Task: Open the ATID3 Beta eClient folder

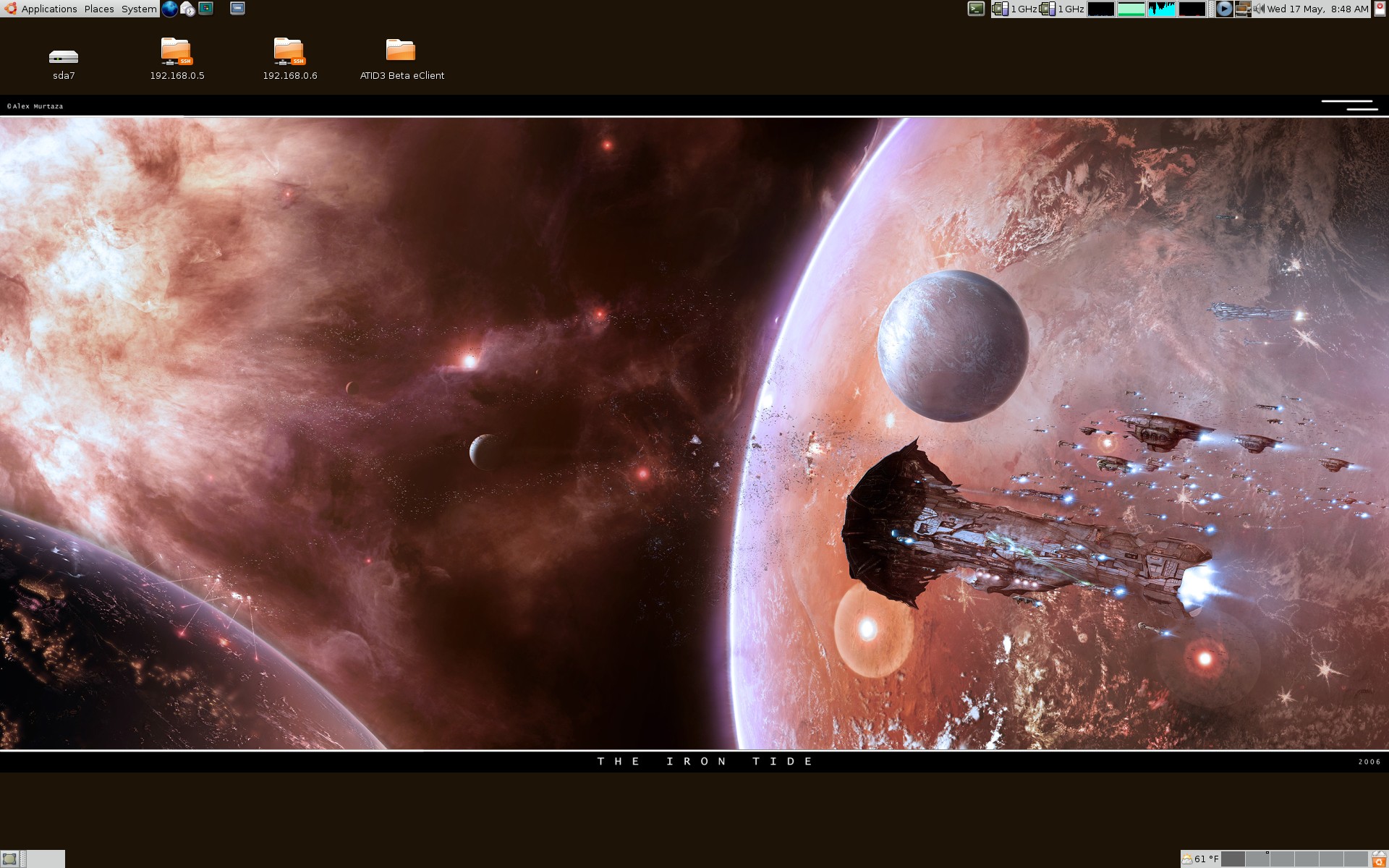Action: [x=401, y=51]
